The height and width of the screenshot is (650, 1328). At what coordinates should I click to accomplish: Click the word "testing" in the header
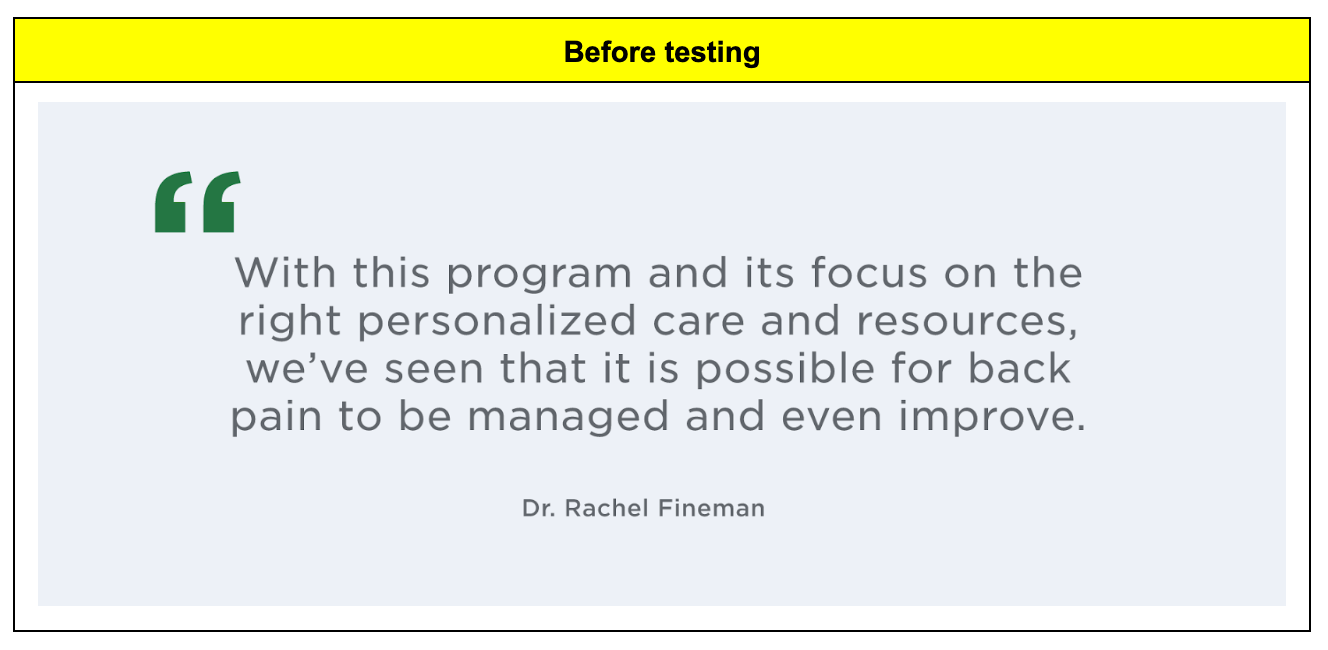(708, 52)
